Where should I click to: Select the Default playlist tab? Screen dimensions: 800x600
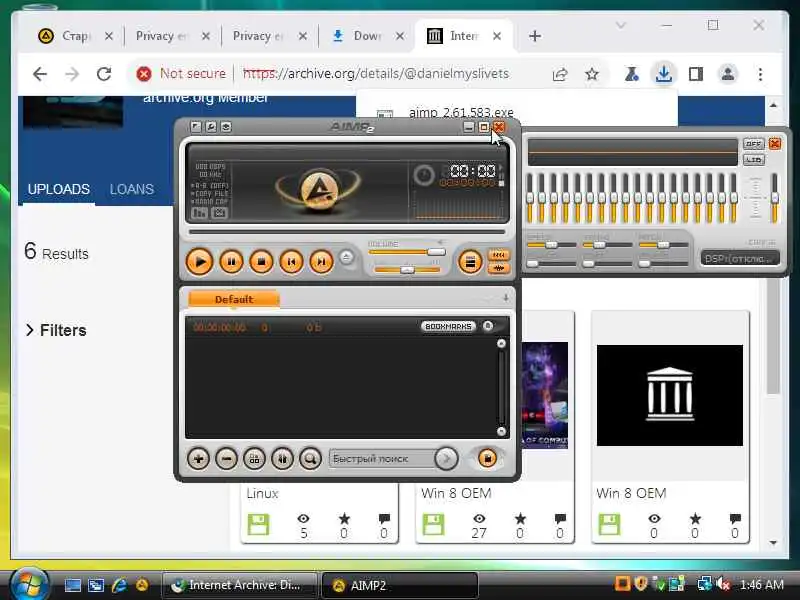234,299
